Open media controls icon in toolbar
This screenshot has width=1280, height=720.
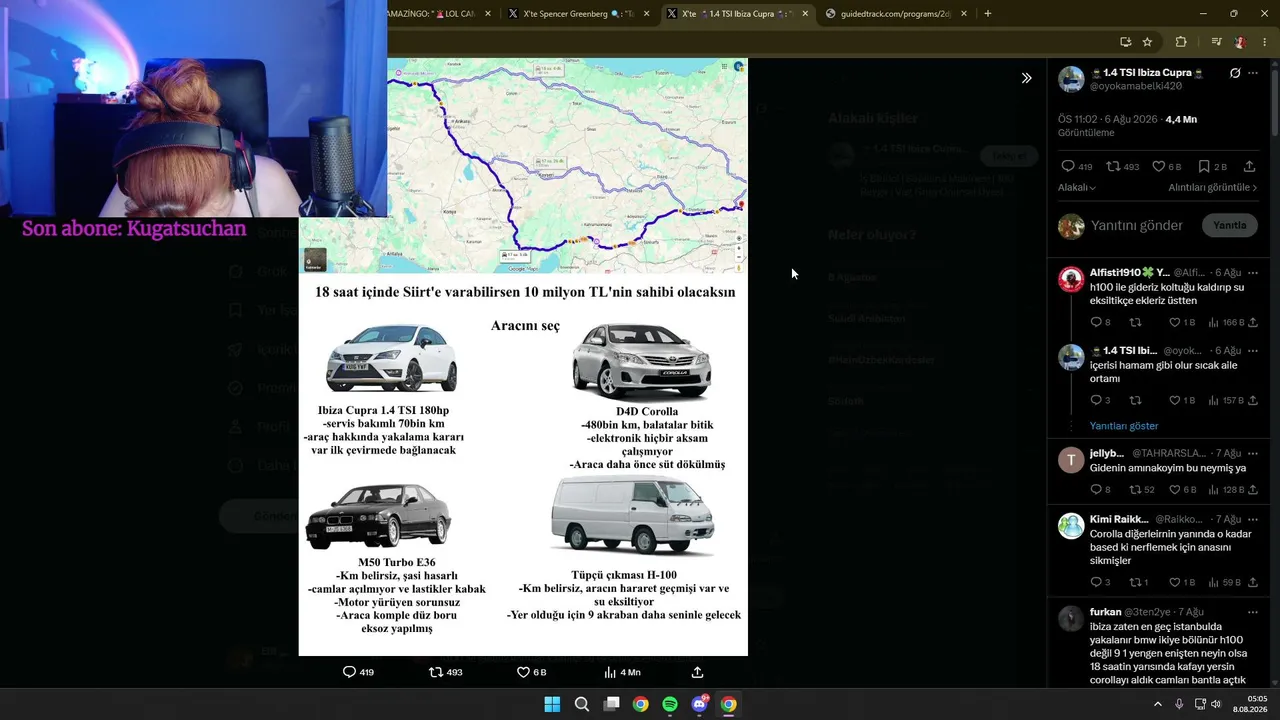(x=1216, y=42)
